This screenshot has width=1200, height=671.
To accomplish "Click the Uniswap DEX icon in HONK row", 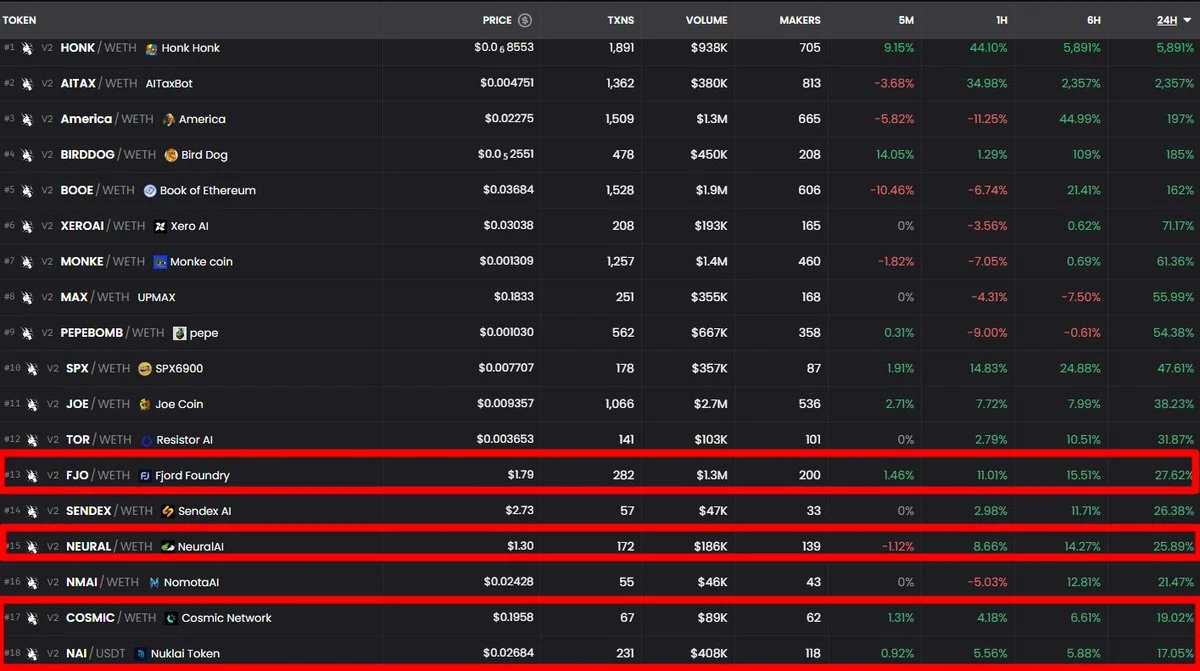I will (27, 48).
